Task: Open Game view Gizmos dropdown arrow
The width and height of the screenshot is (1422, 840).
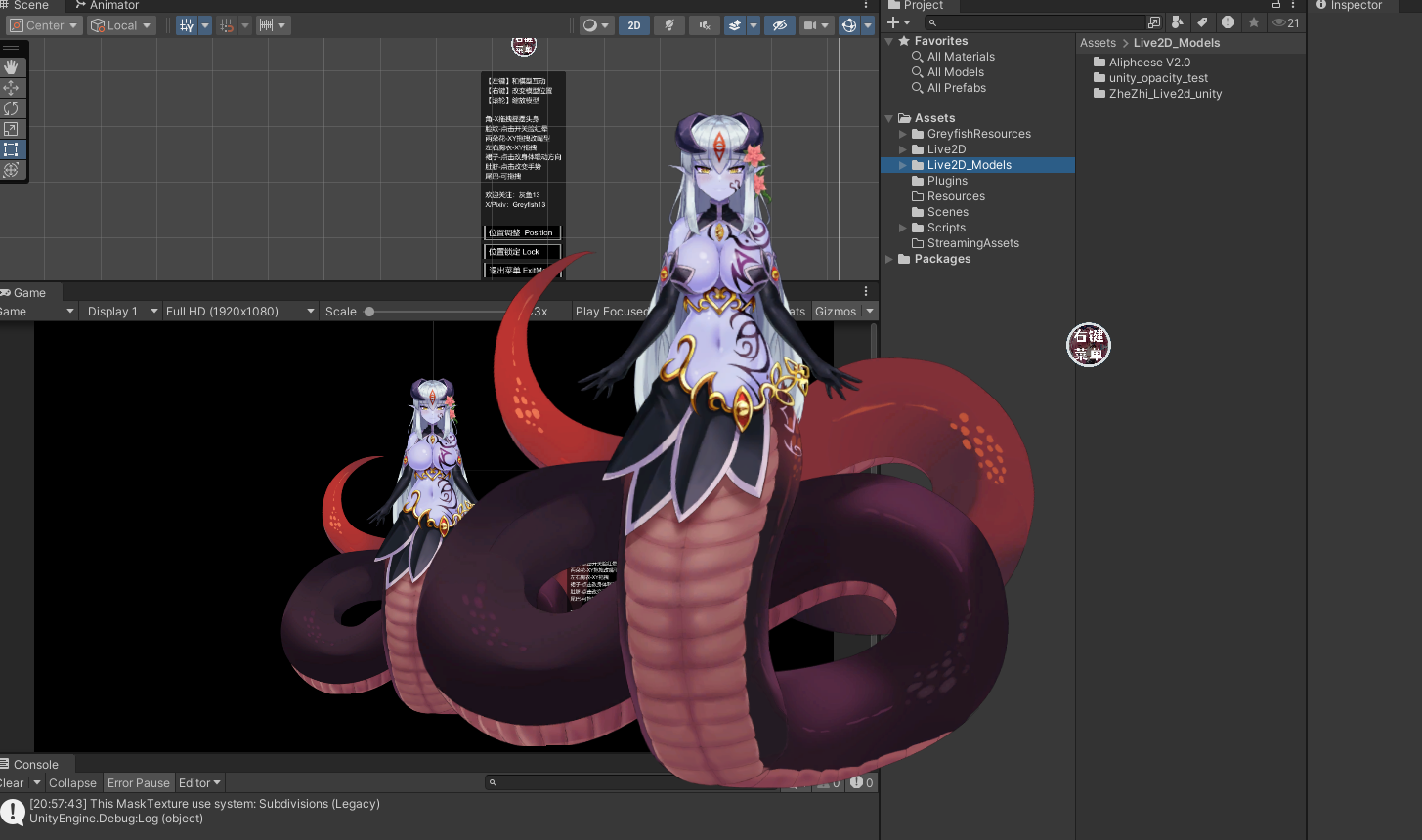Action: pos(870,311)
